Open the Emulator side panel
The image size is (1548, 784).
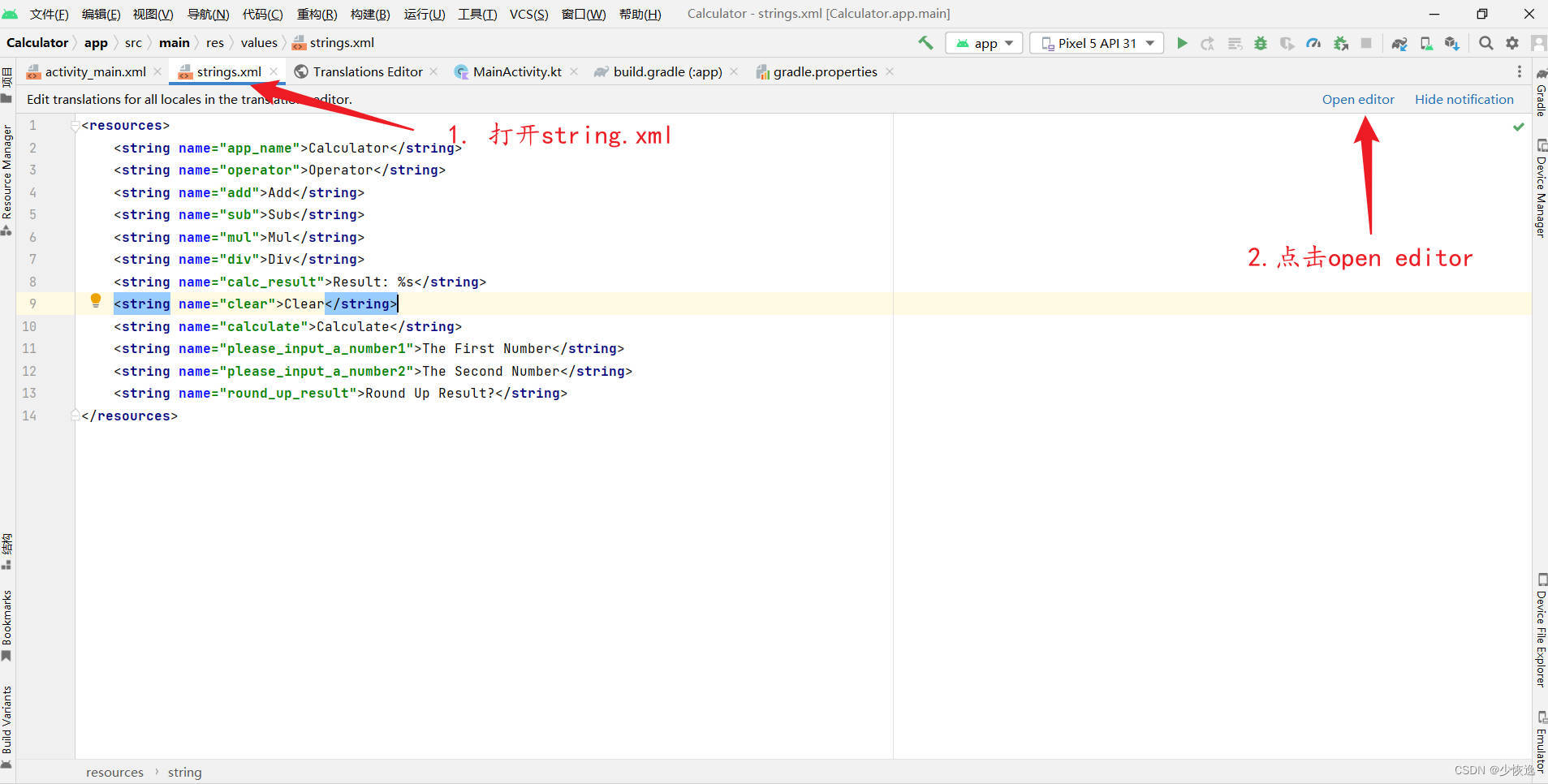tap(1541, 742)
